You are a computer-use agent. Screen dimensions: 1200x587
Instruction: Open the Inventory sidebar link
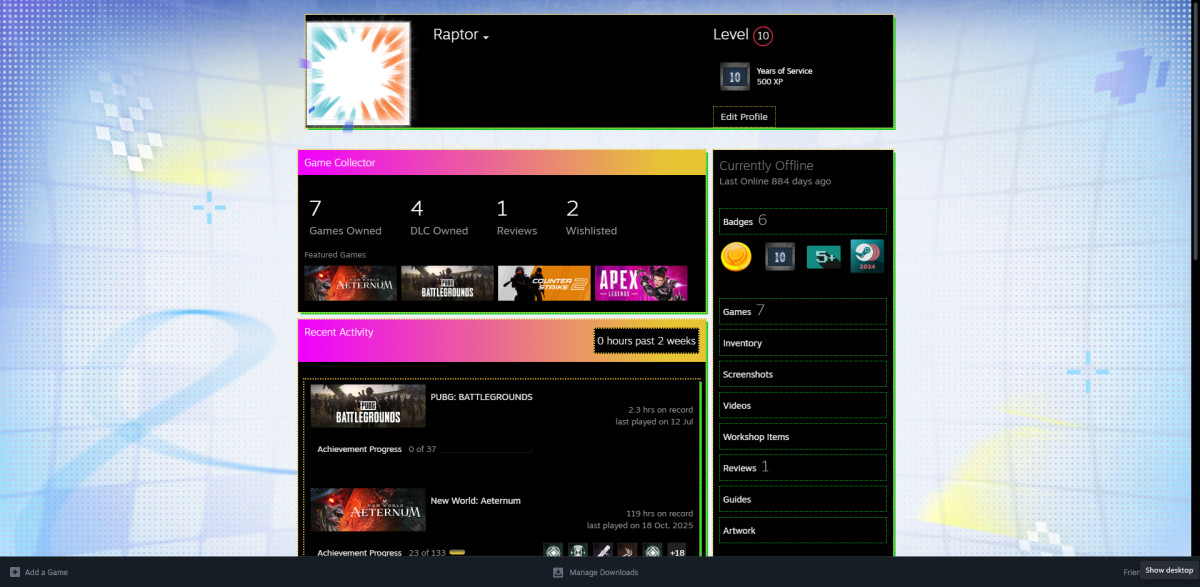pos(803,343)
